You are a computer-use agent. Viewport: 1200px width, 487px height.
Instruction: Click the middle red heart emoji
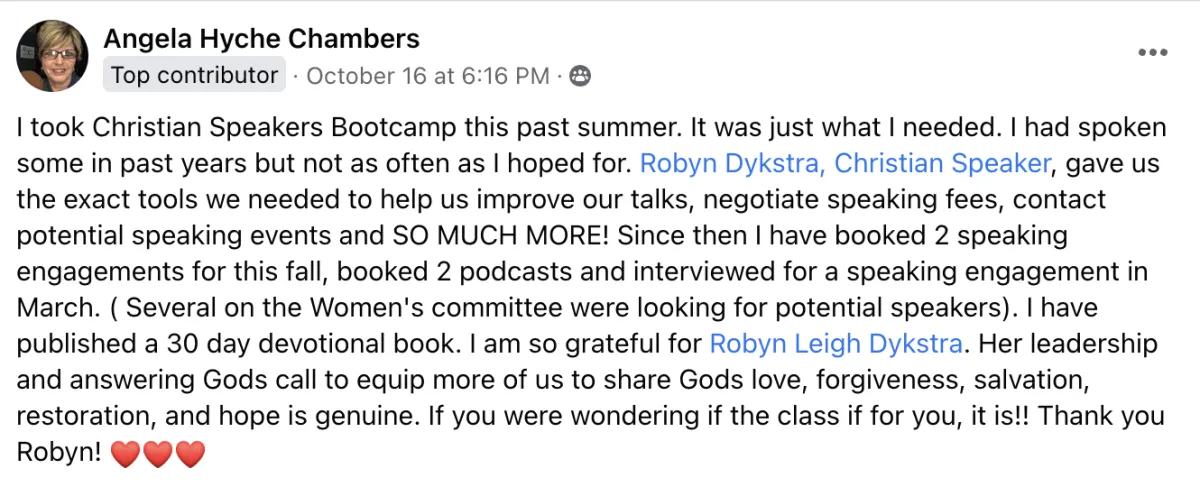158,455
